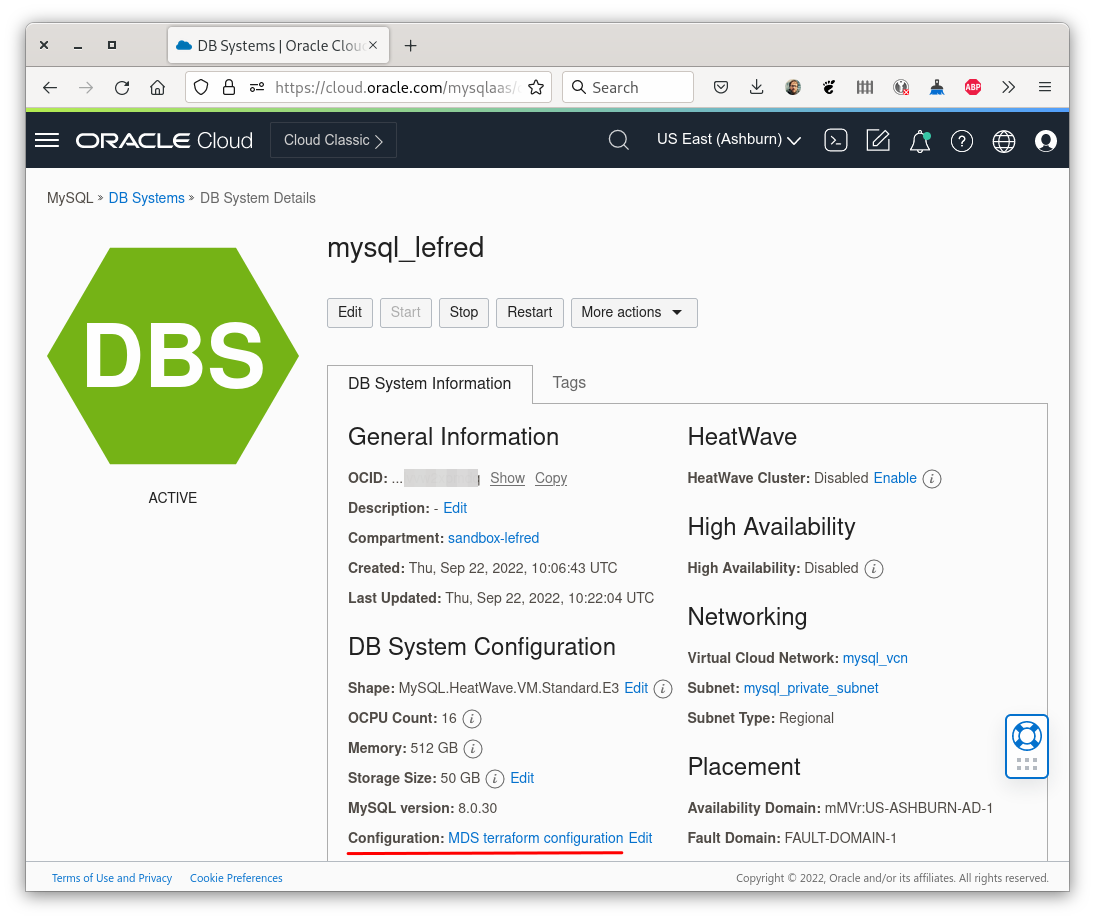Screen dimensions: 1095x920
Task: Open Cloud Shell developer tools icon
Action: (835, 140)
